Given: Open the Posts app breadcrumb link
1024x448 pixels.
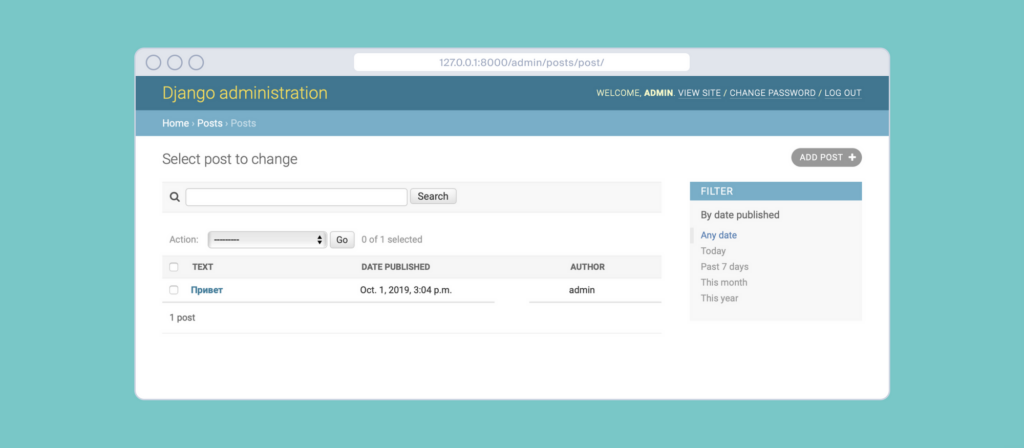Looking at the screenshot, I should click(209, 123).
